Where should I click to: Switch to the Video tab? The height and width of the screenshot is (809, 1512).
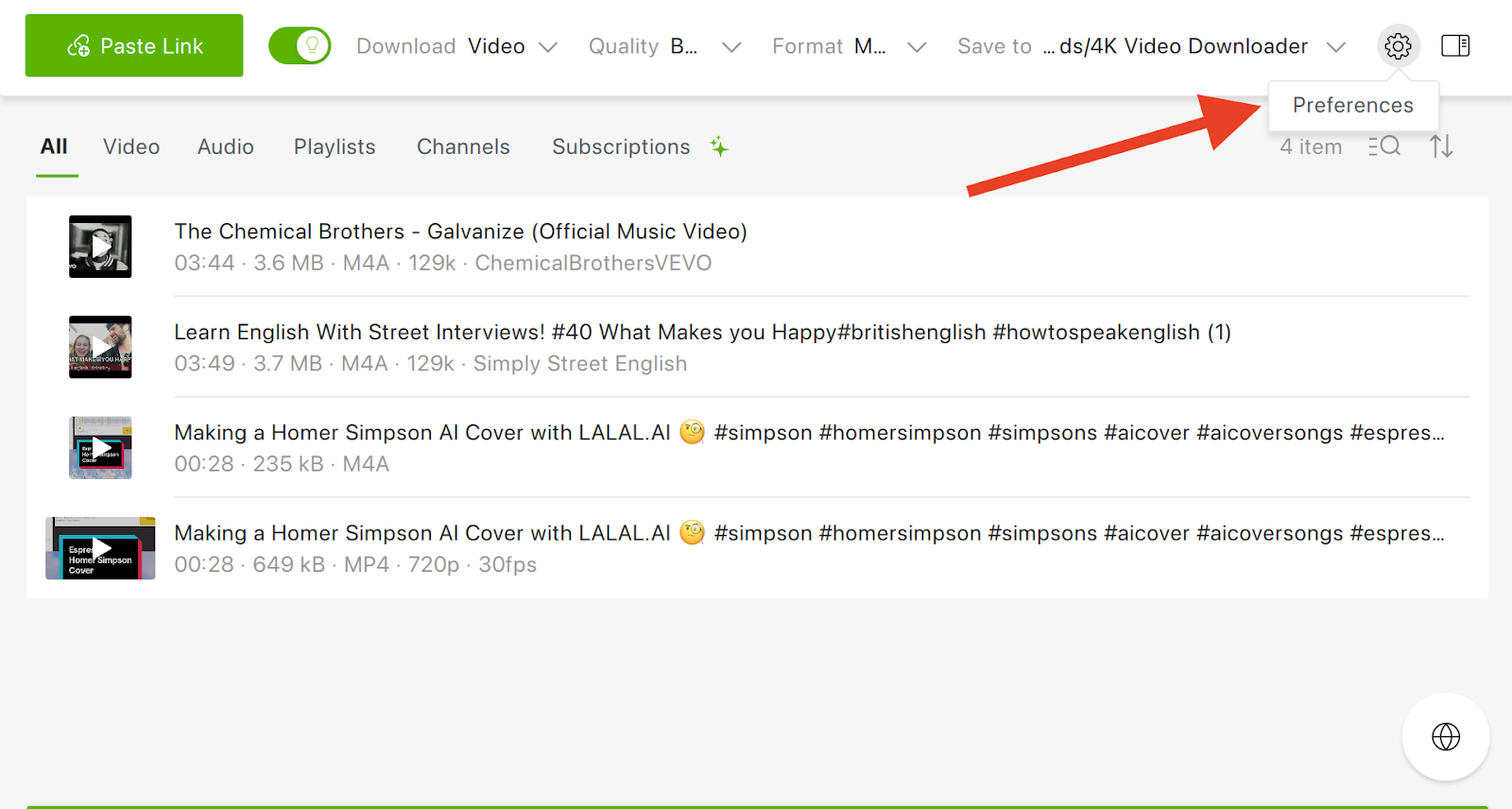(131, 146)
